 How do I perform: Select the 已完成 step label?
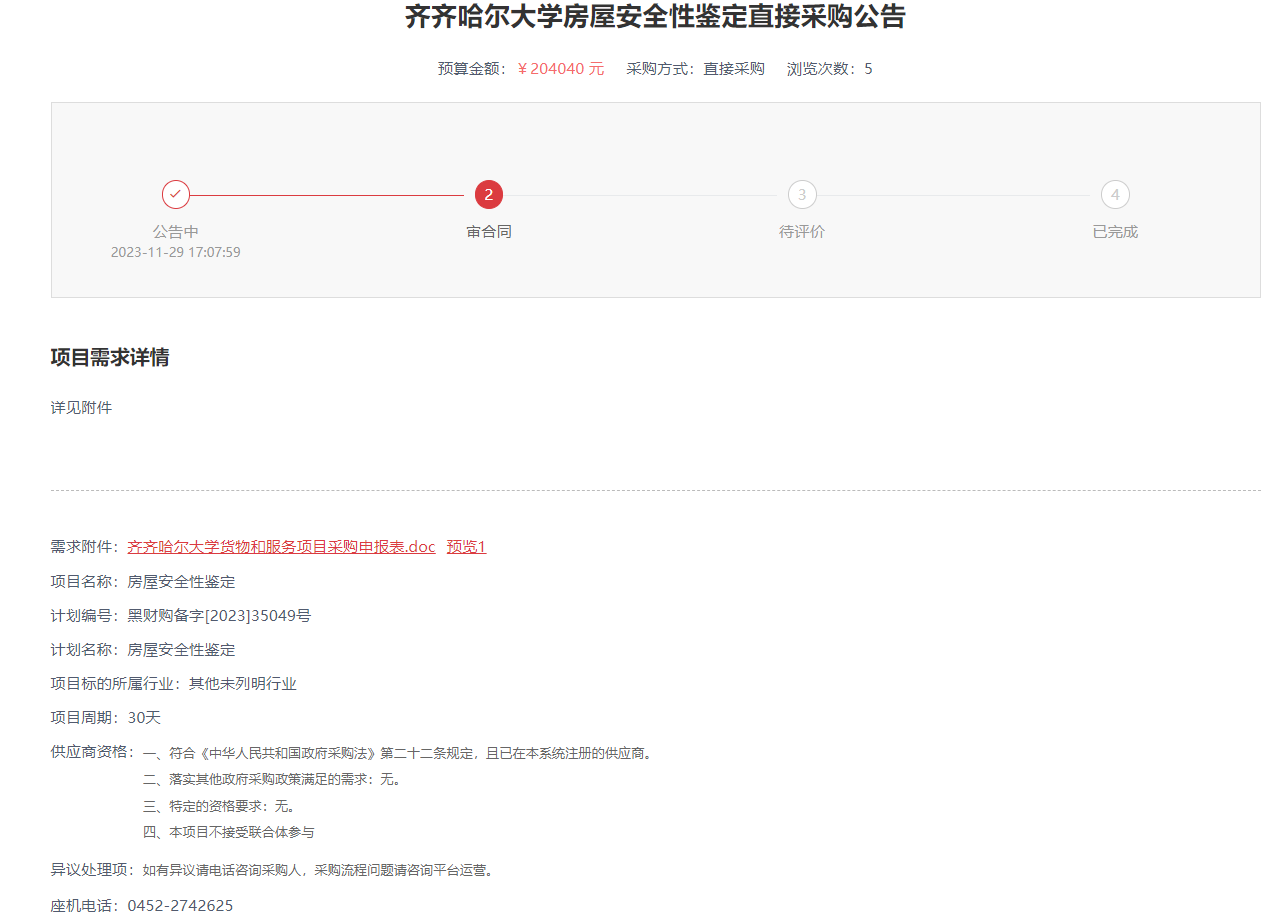pyautogui.click(x=1115, y=232)
